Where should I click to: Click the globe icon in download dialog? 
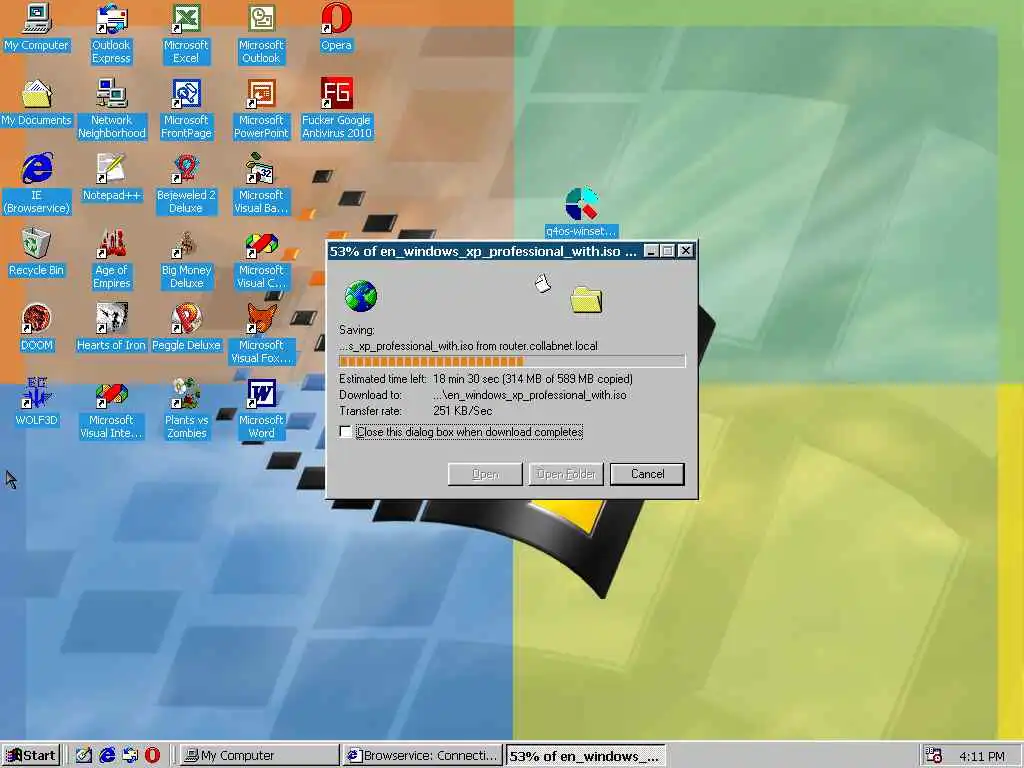(360, 296)
